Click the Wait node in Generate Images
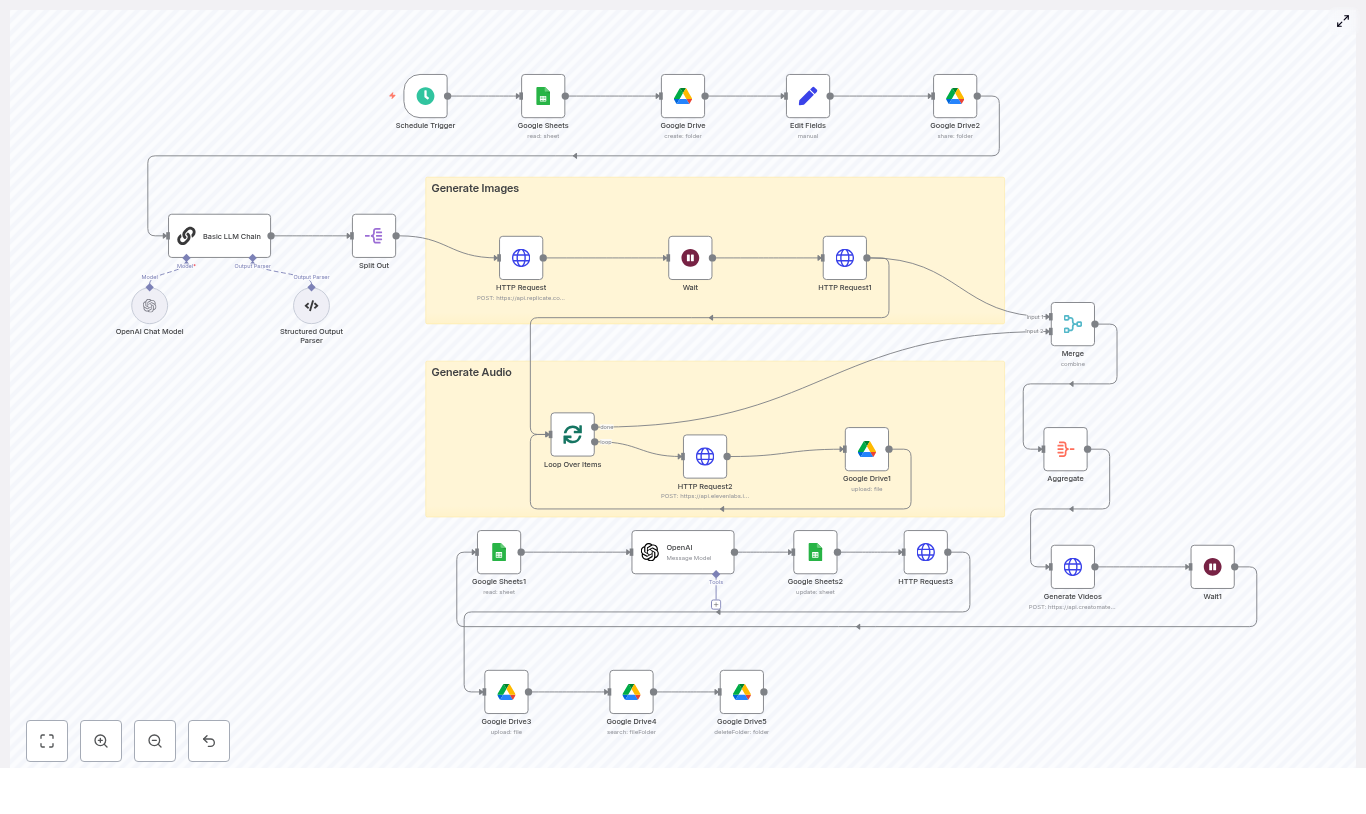Image resolution: width=1366 pixels, height=814 pixels. pyautogui.click(x=690, y=258)
